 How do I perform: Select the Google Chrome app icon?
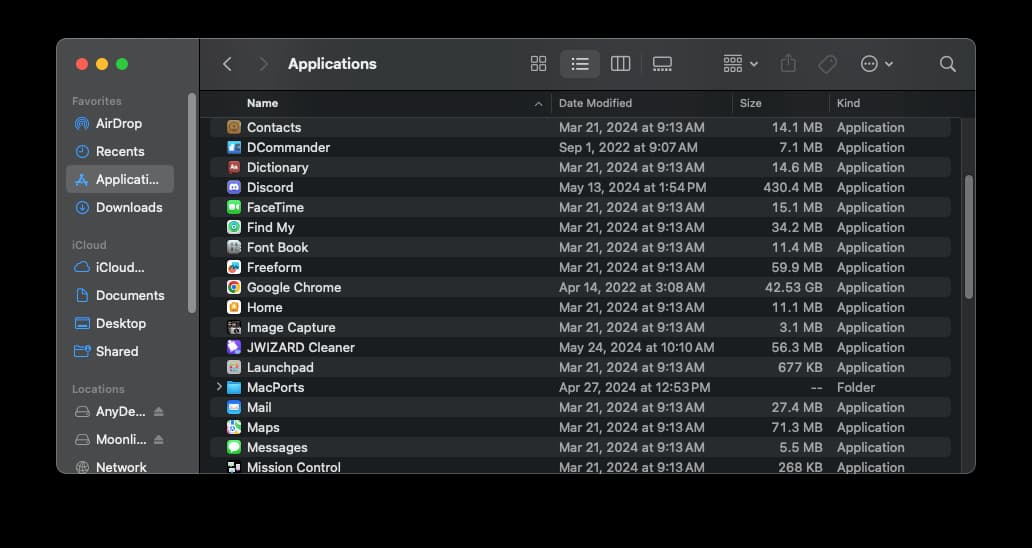click(234, 287)
